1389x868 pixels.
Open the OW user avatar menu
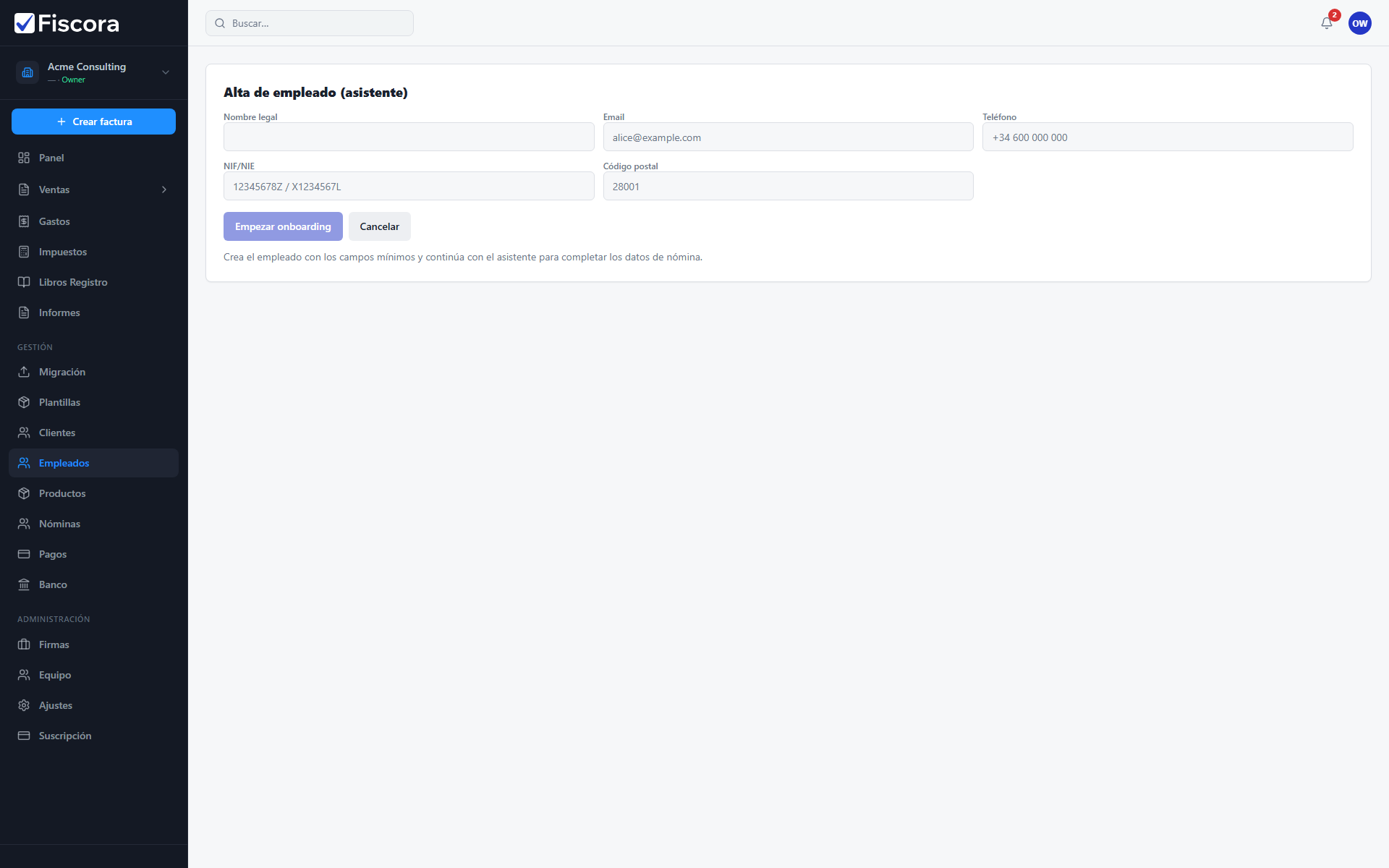click(1360, 23)
